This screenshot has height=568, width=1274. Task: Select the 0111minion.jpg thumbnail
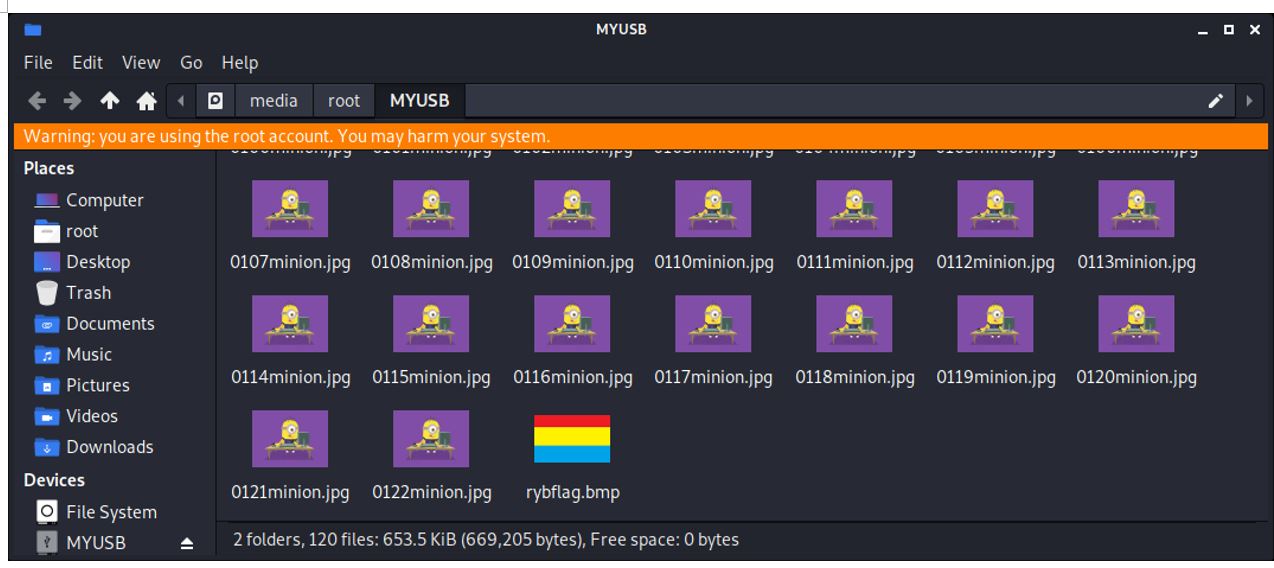pos(854,208)
